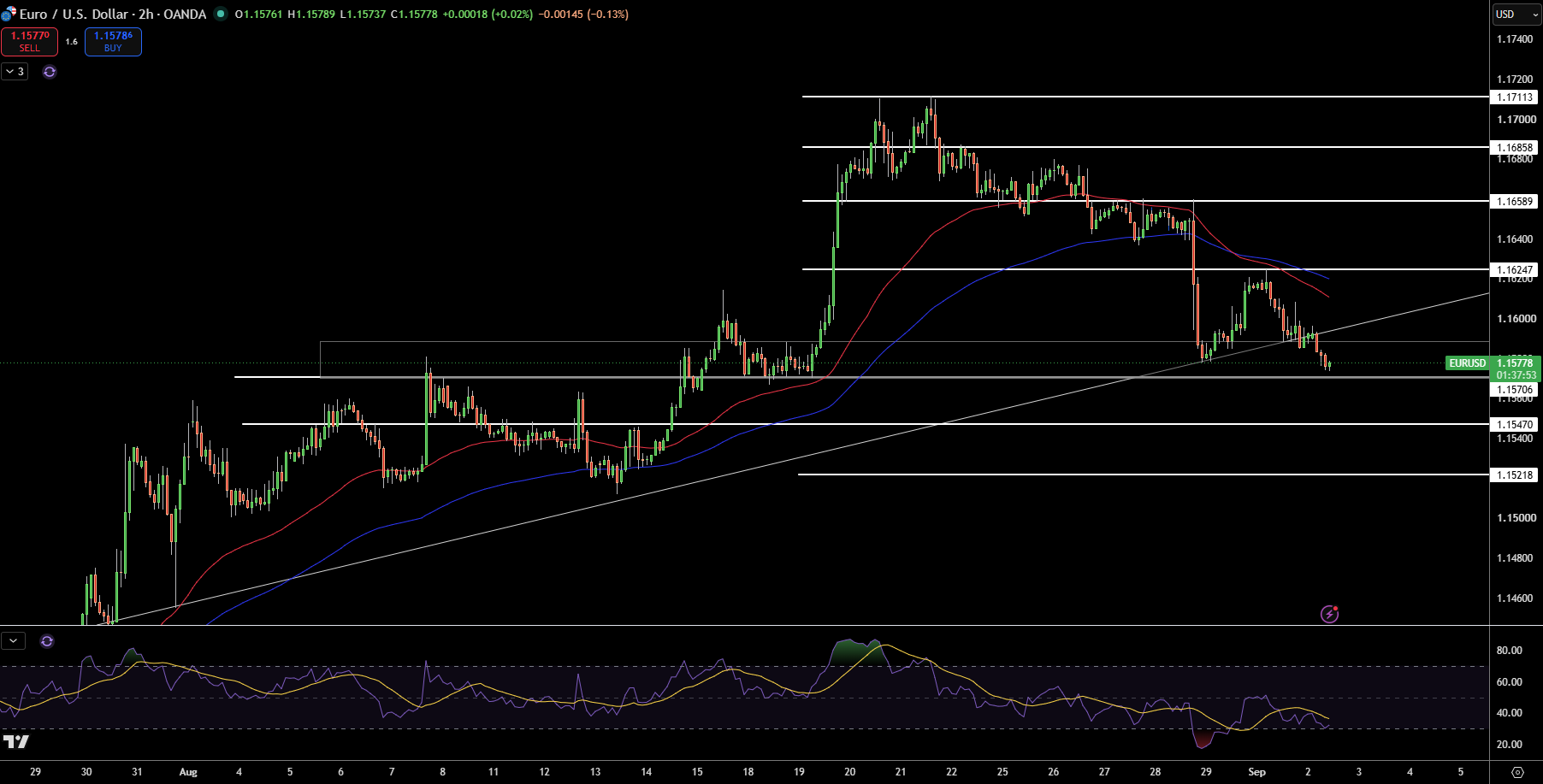
Task: Select the 1.16247 price level label
Action: [x=1514, y=270]
